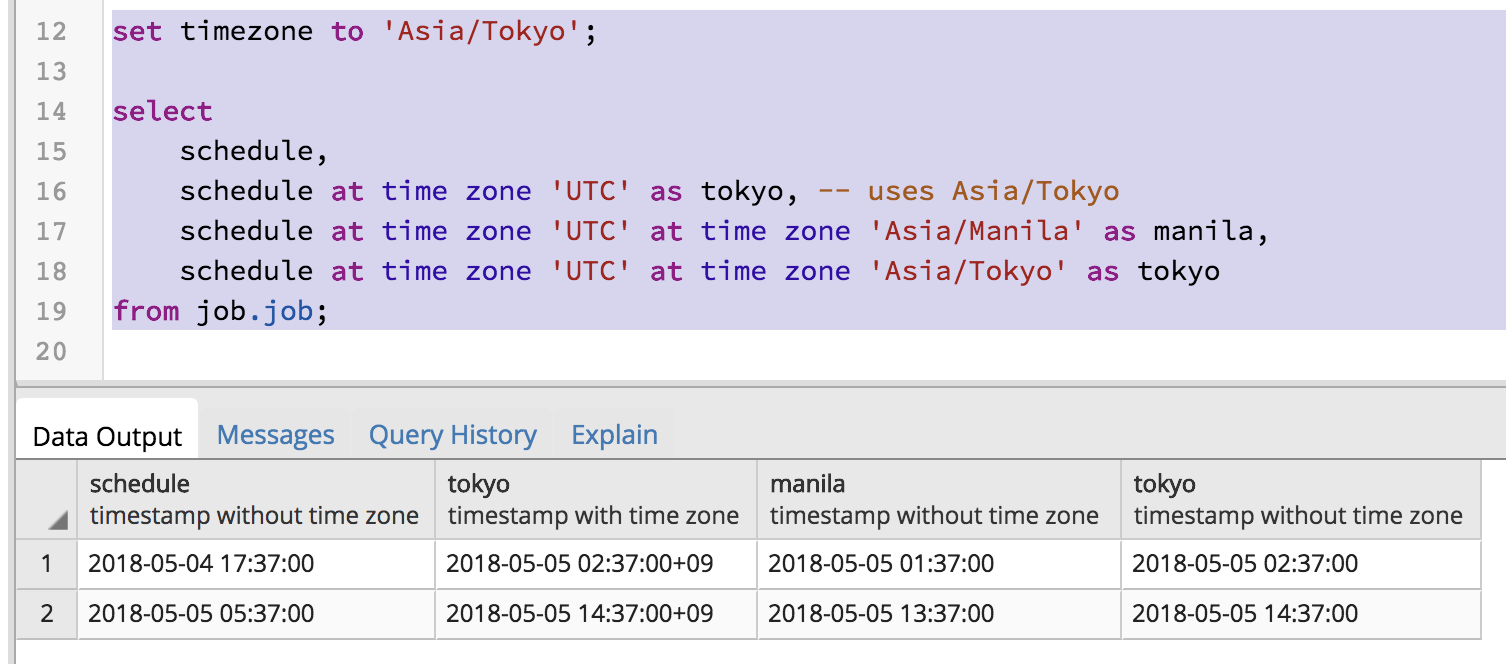
Task: Select row 1 by its row number
Action: pos(45,564)
